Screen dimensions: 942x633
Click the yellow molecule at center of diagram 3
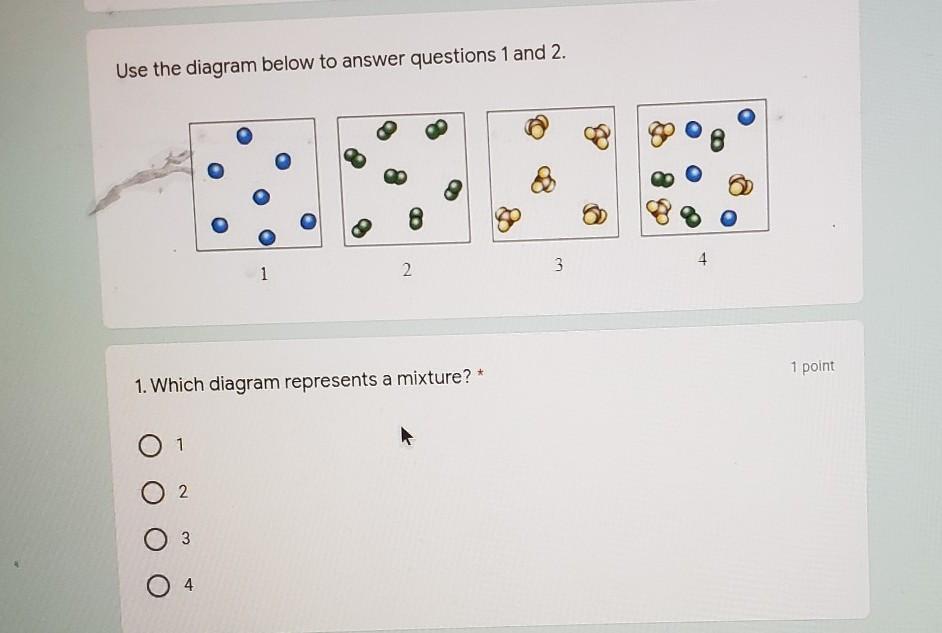(x=543, y=181)
